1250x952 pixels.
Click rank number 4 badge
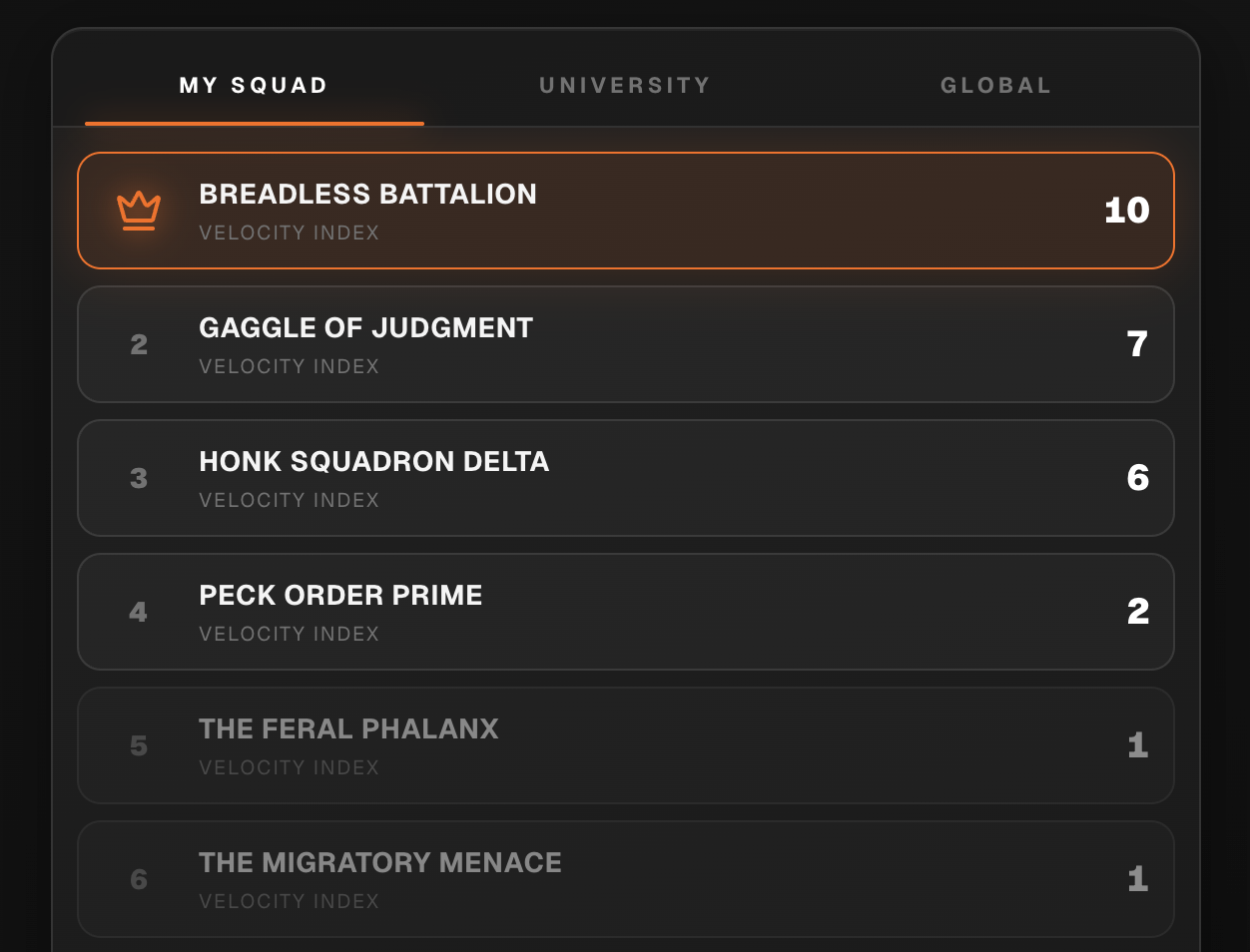[x=139, y=612]
